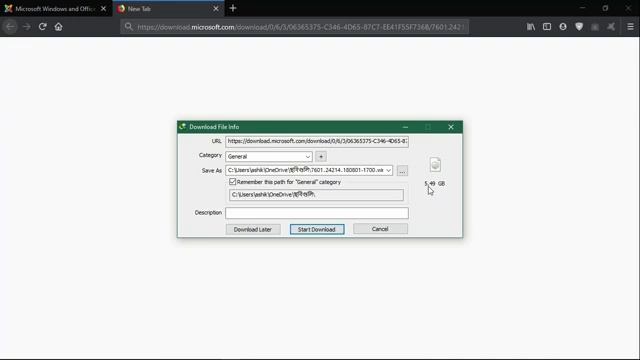Click the Description text field
This screenshot has height=360, width=640.
pyautogui.click(x=317, y=213)
